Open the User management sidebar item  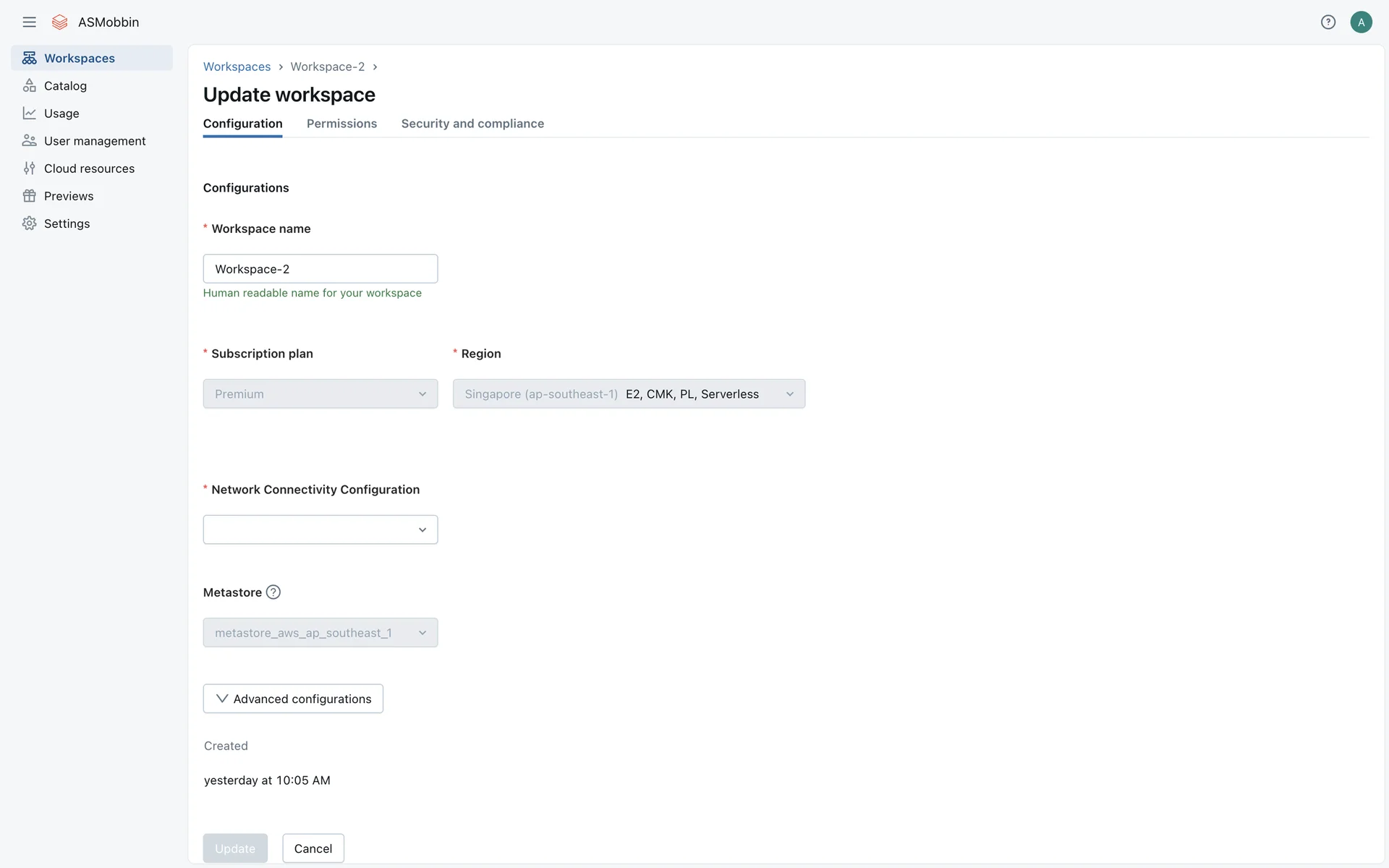94,140
